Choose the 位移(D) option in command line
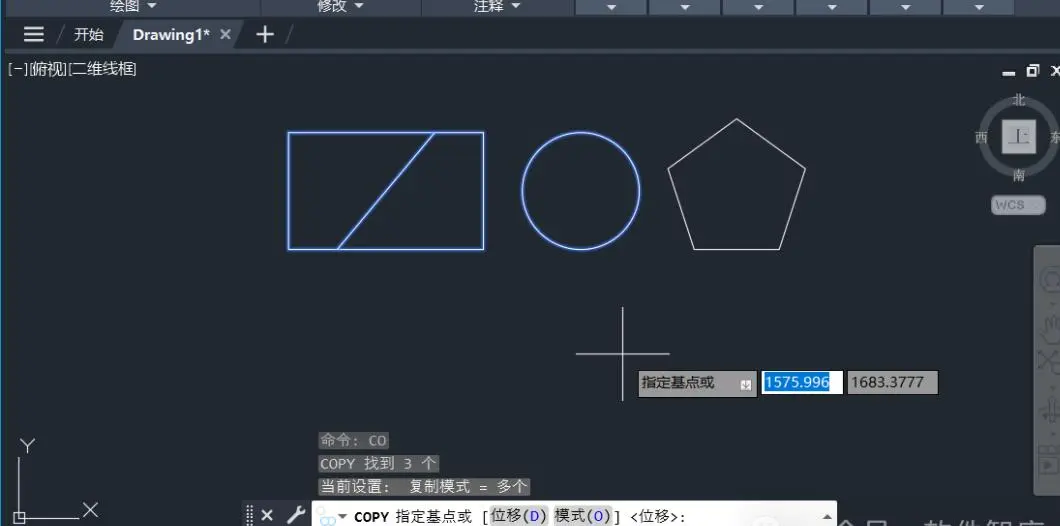 click(x=518, y=516)
